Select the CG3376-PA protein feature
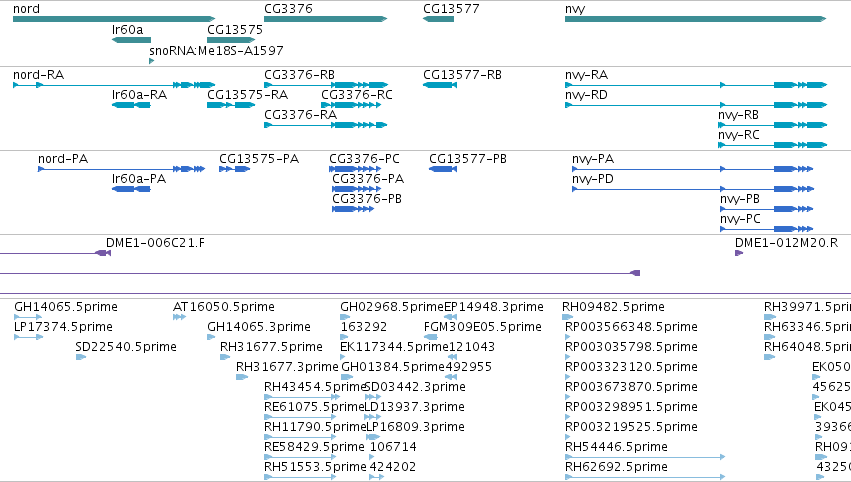This screenshot has height=482, width=851. [357, 189]
